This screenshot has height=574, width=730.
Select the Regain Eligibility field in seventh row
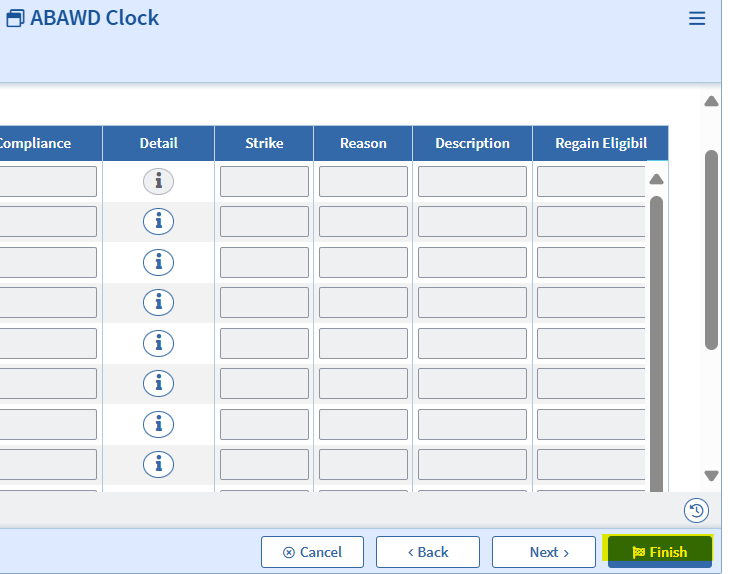(x=591, y=425)
